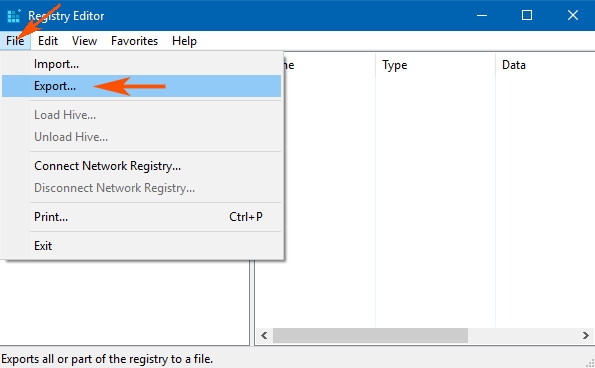Click status bar text 'Exports all or part of the registry to a file.'

(107, 359)
